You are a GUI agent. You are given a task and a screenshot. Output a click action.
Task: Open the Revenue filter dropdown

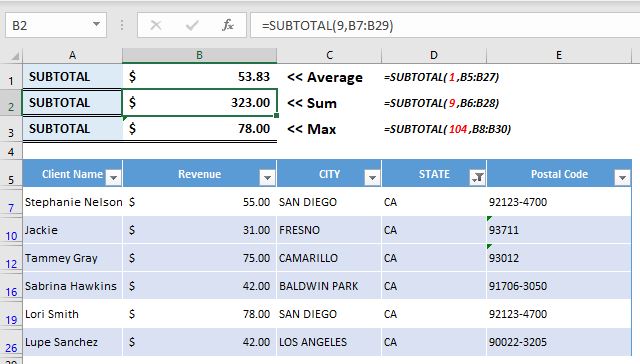tap(267, 178)
